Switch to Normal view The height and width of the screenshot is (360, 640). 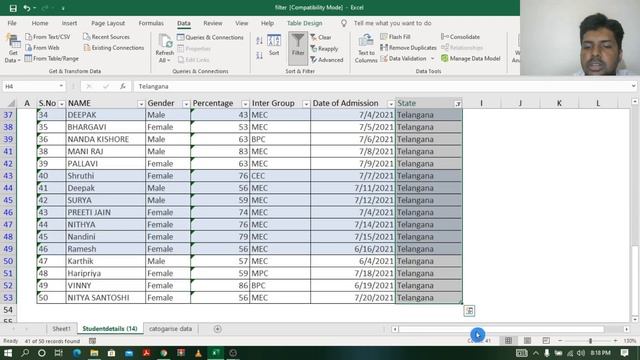[508, 340]
